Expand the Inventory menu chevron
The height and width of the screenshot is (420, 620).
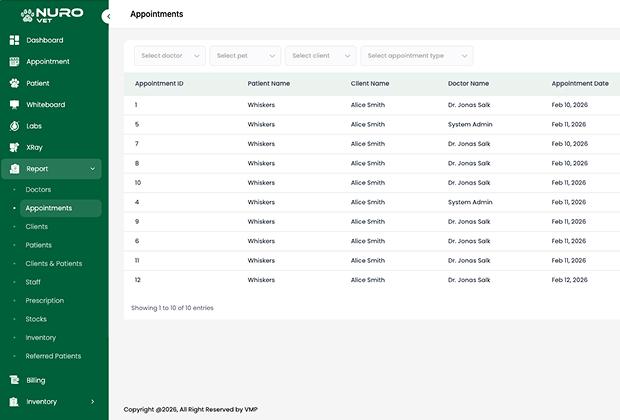tap(93, 401)
